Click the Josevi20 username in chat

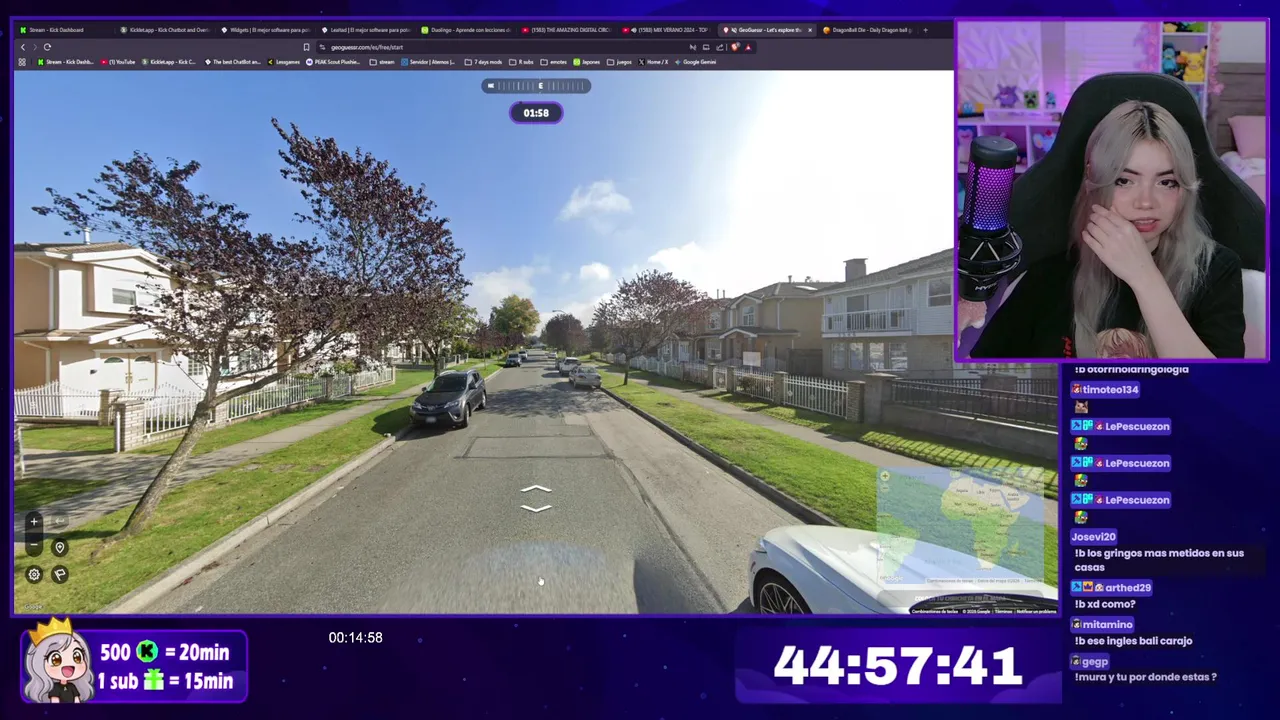[x=1093, y=537]
